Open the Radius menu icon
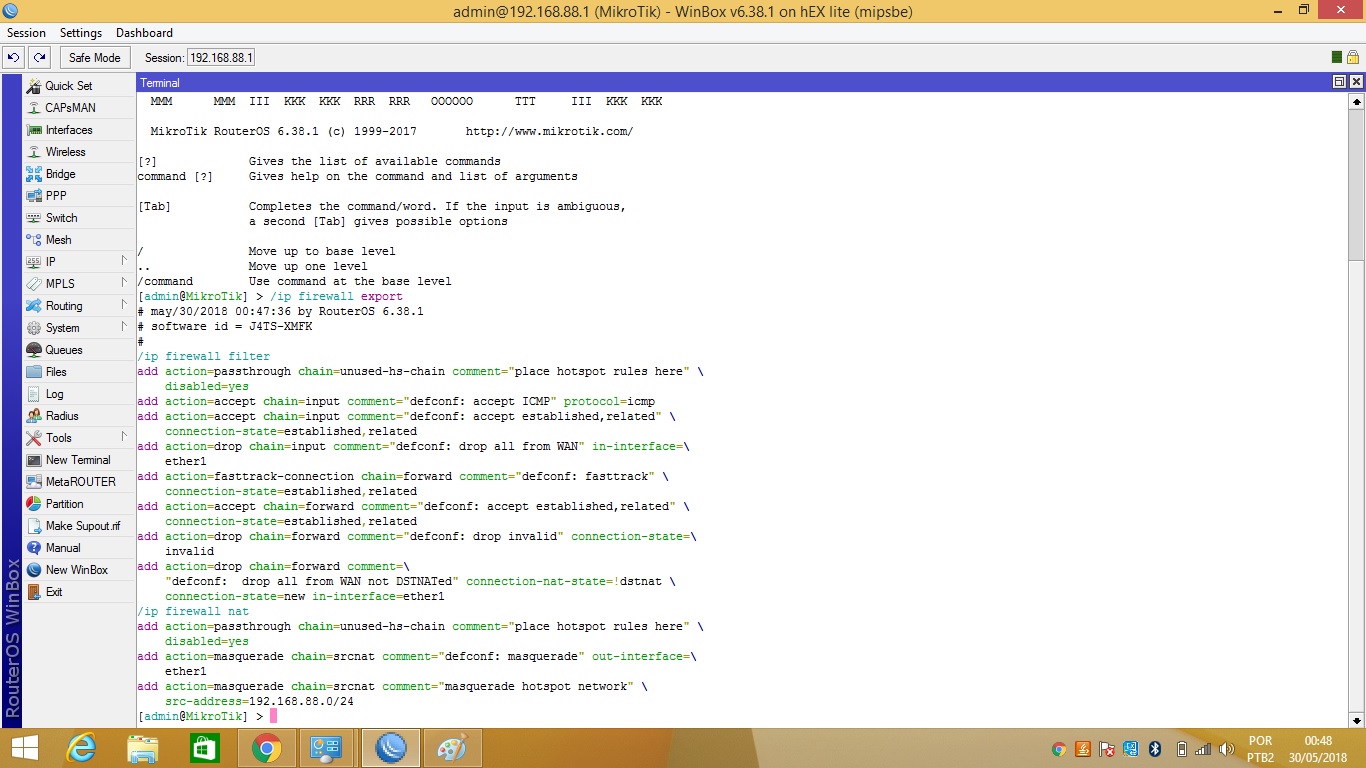The height and width of the screenshot is (768, 1366). [34, 416]
